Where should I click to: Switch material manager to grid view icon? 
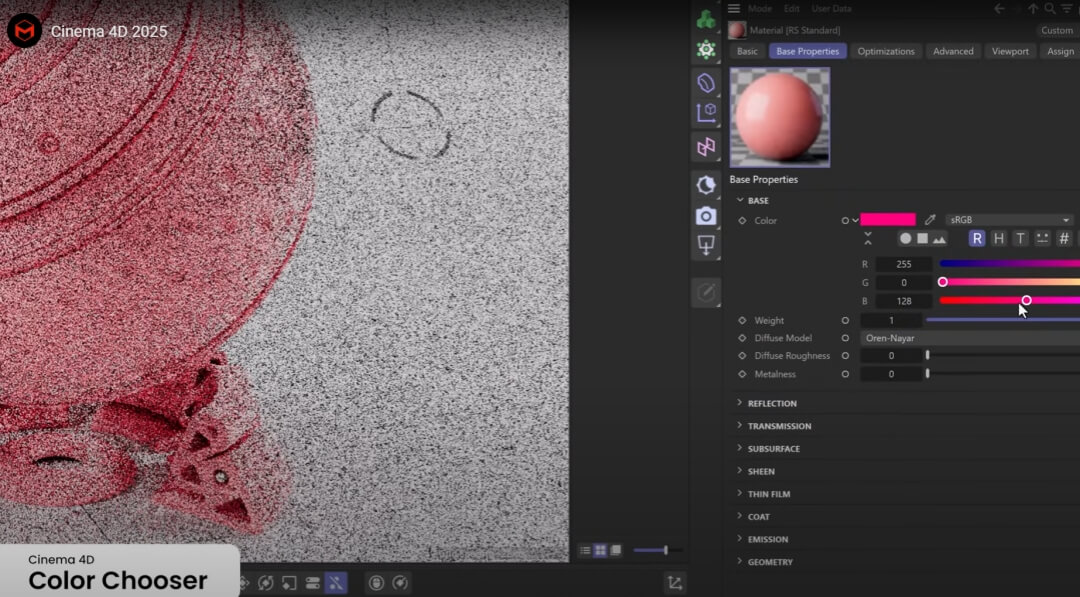tap(601, 550)
